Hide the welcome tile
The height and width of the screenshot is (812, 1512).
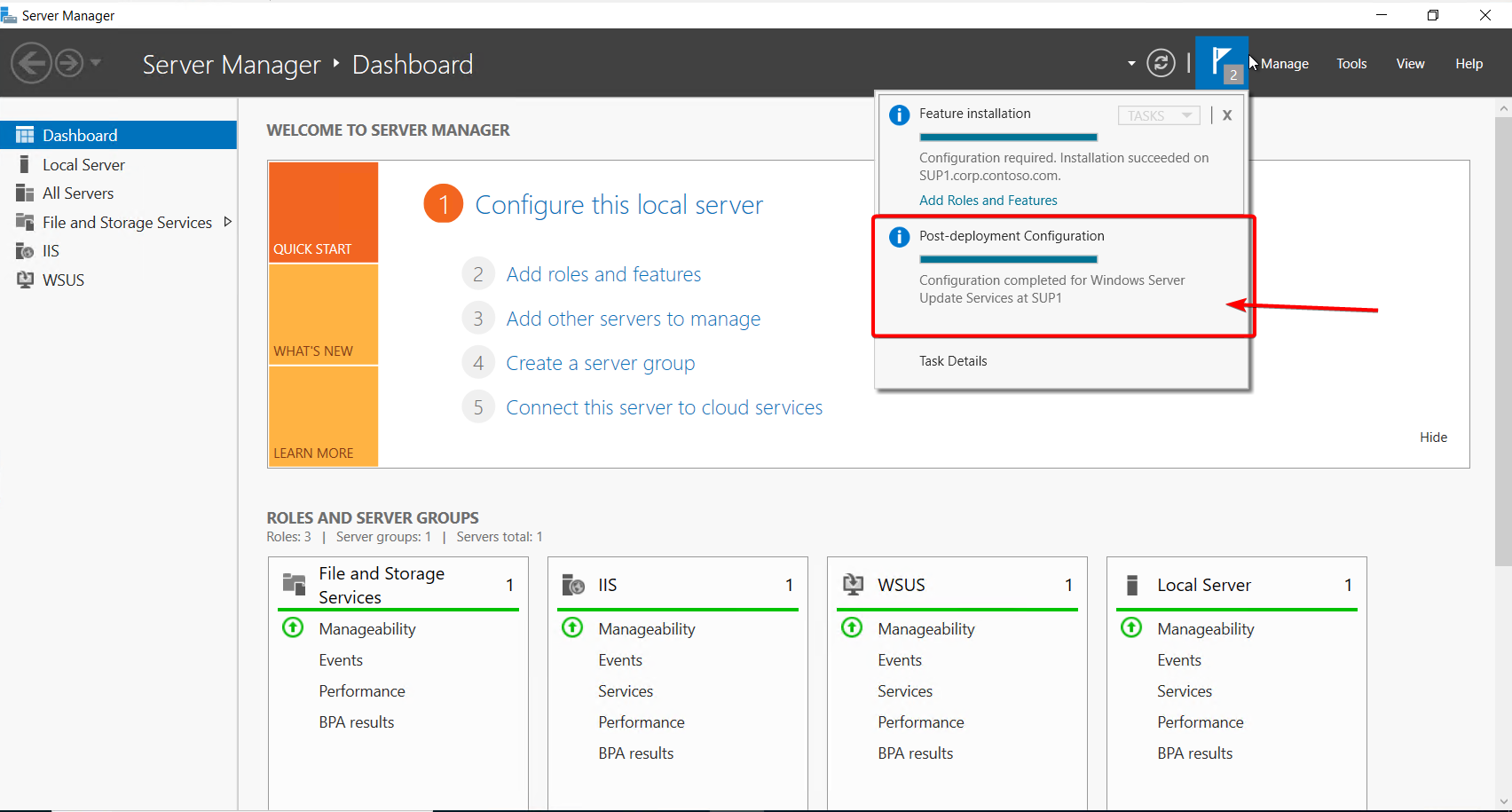(x=1433, y=437)
